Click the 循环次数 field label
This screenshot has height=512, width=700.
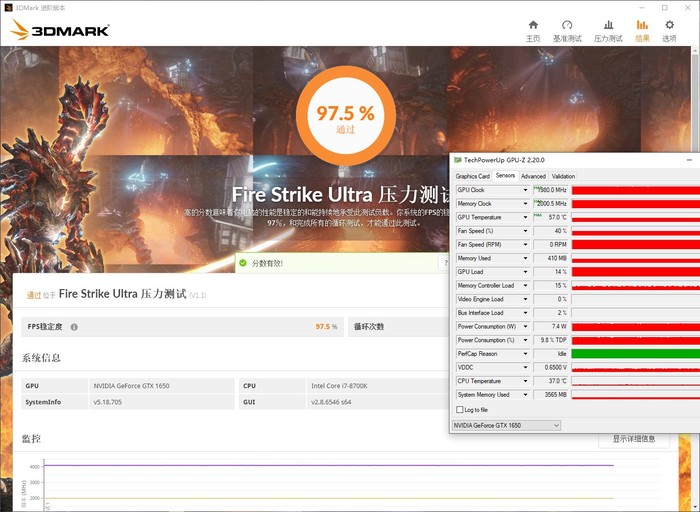[x=369, y=327]
